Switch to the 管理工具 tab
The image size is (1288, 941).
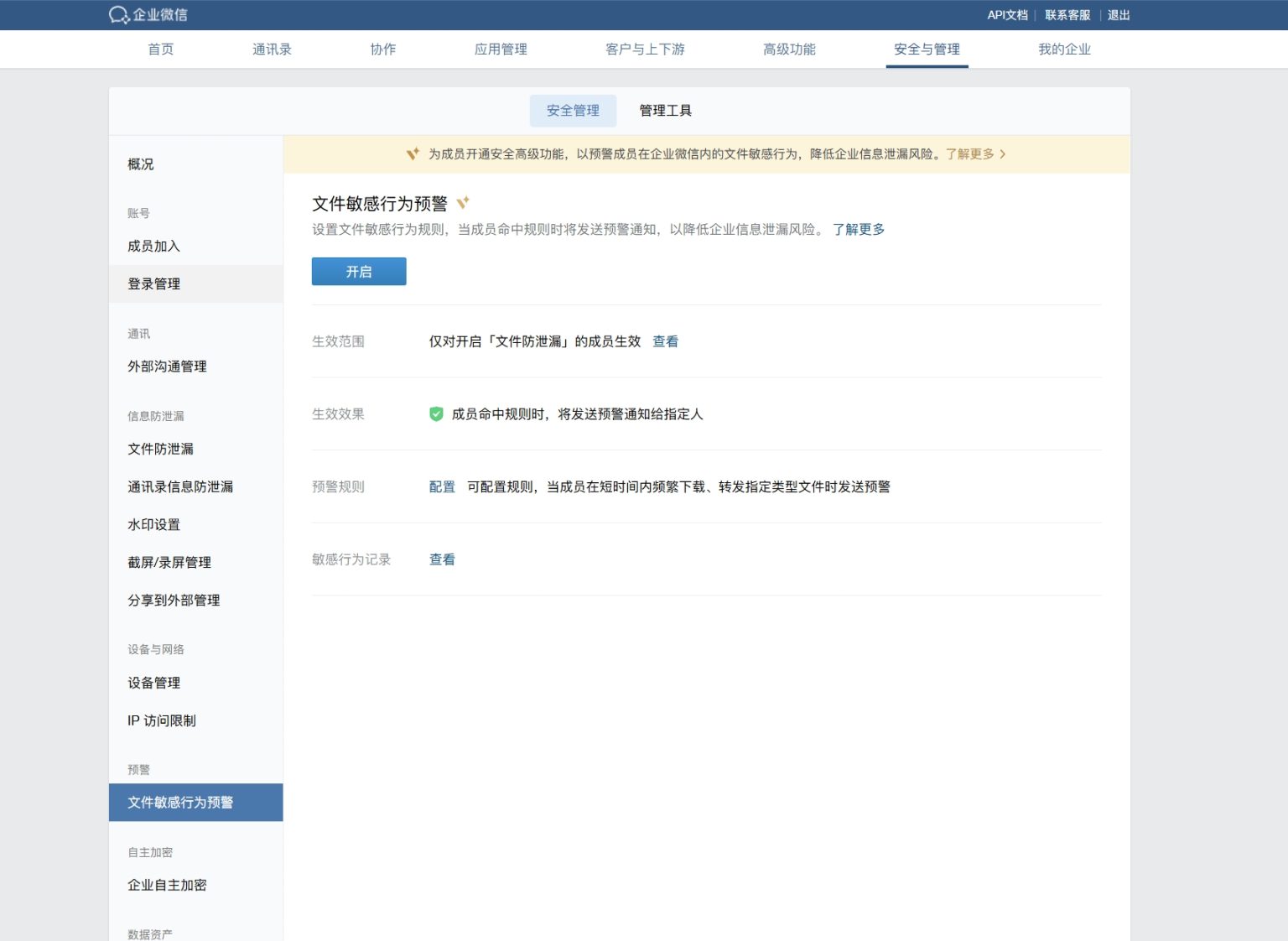point(665,111)
